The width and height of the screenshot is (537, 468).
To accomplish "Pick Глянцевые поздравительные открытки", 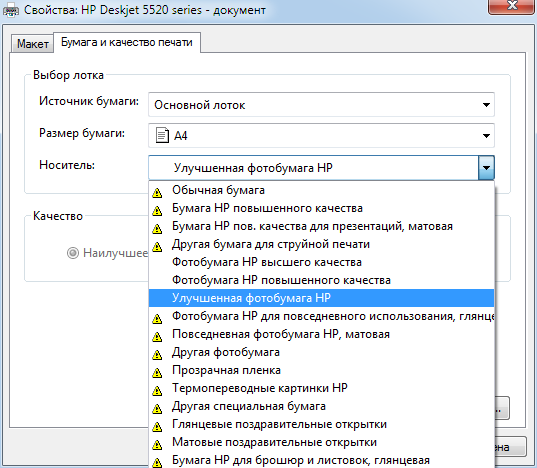I will click(x=321, y=424).
